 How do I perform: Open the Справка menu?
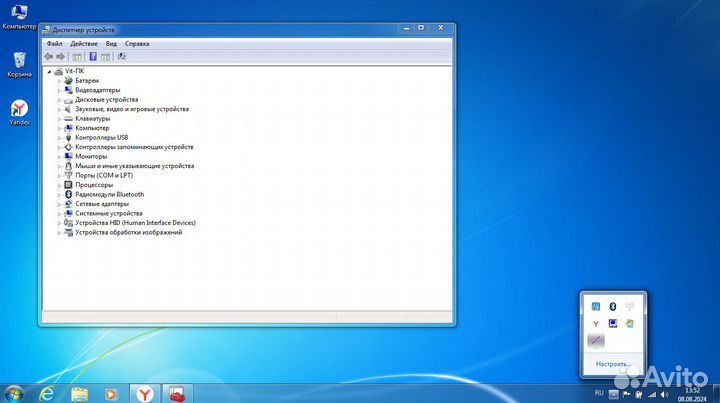(137, 44)
